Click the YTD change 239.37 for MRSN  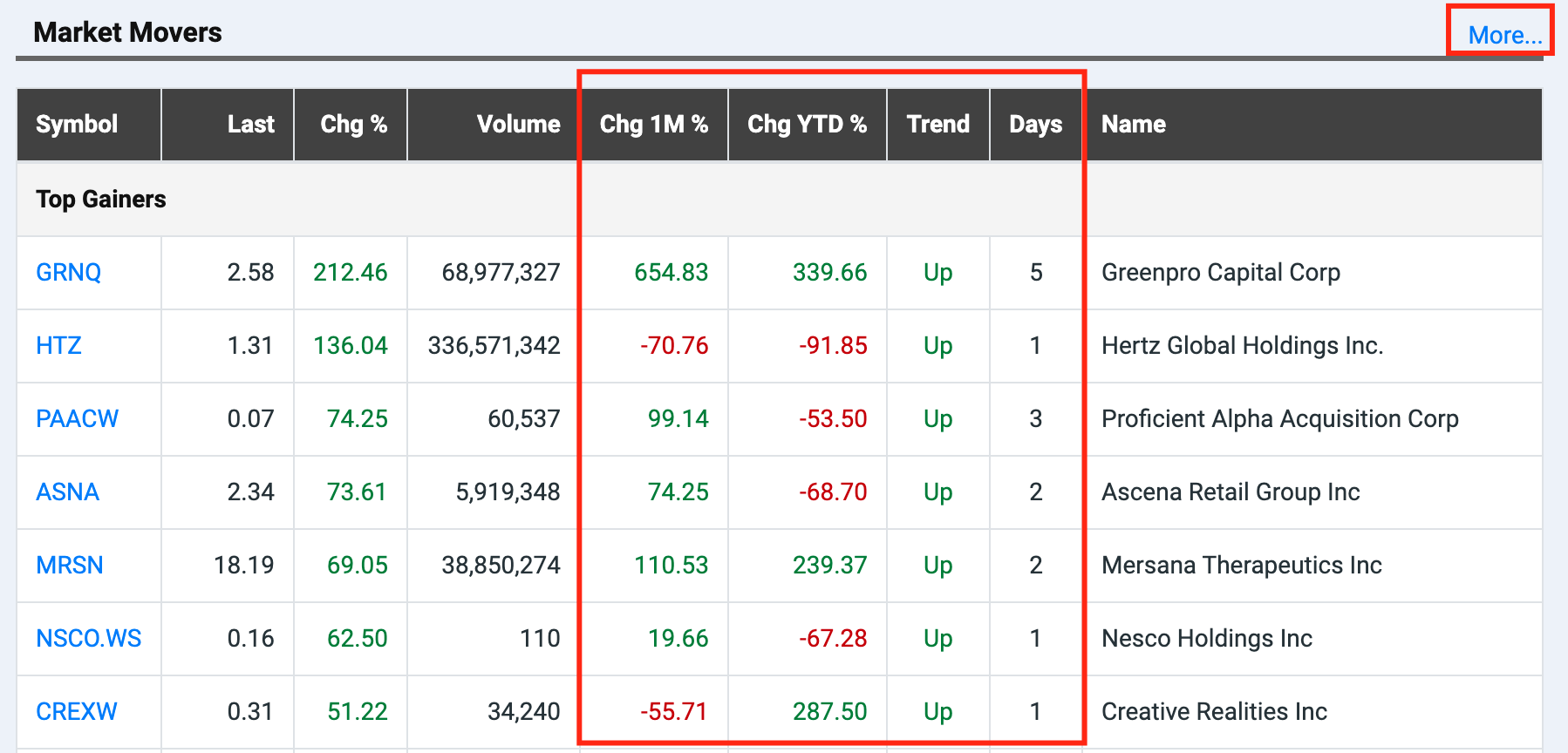coord(830,566)
